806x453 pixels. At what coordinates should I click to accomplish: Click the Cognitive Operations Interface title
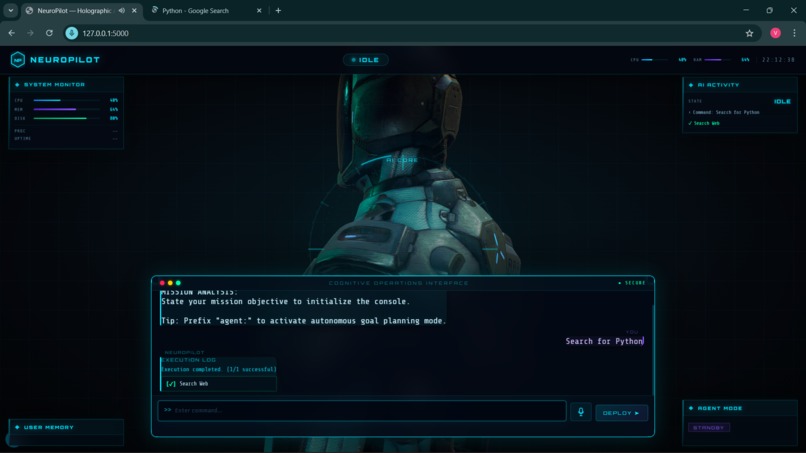coord(398,283)
